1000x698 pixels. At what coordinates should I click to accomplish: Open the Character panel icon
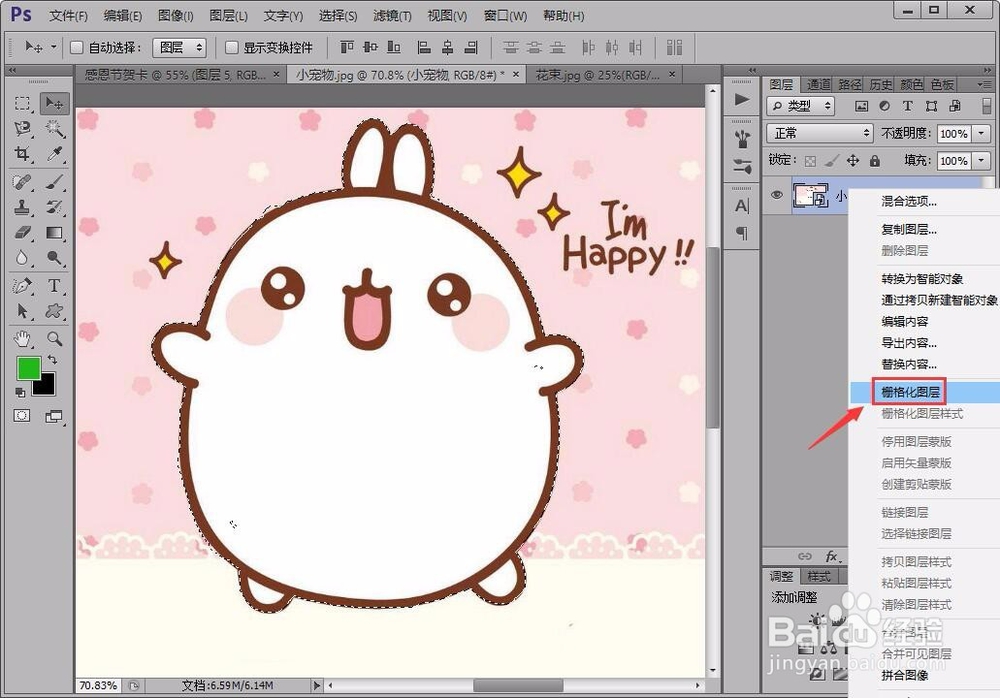(742, 205)
